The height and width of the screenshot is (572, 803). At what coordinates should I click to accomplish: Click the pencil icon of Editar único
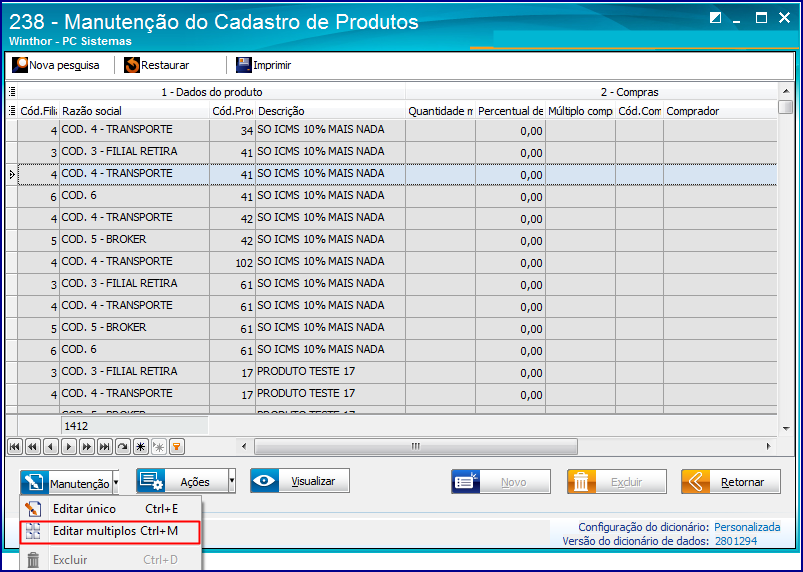tap(33, 509)
